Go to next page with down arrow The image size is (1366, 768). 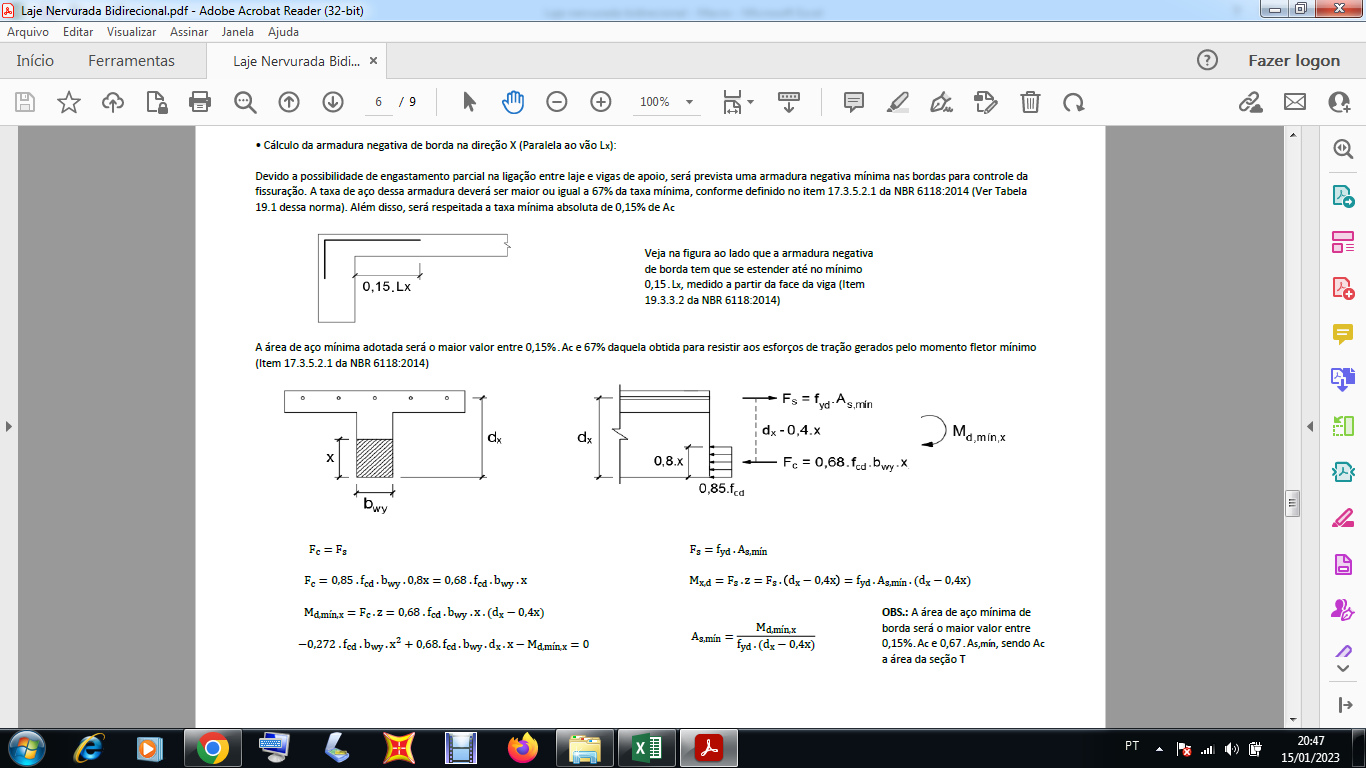pos(333,102)
